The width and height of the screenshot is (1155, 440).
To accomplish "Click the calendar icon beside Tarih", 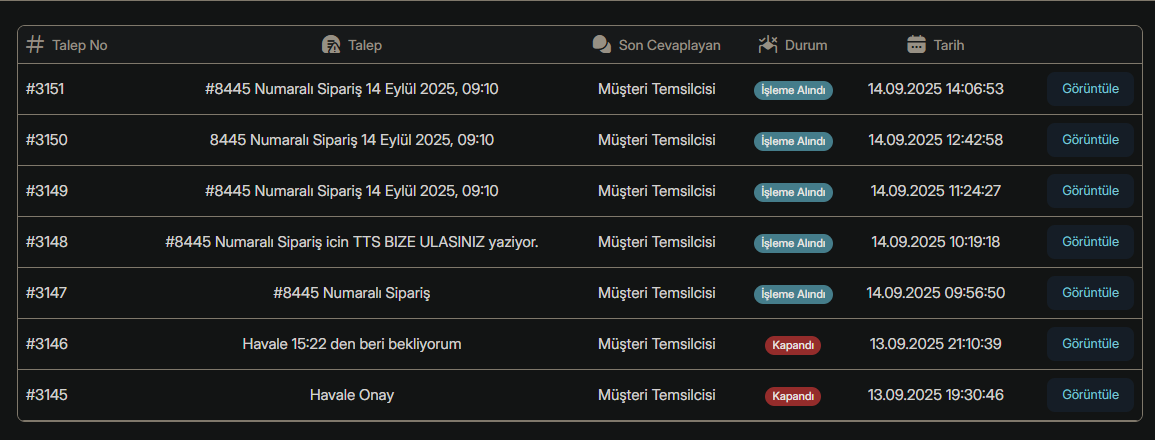I will tap(916, 45).
